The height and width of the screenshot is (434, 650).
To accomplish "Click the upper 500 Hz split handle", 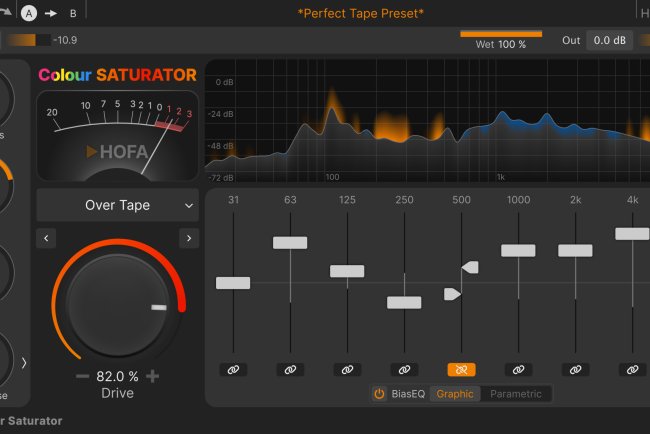I will pos(471,267).
